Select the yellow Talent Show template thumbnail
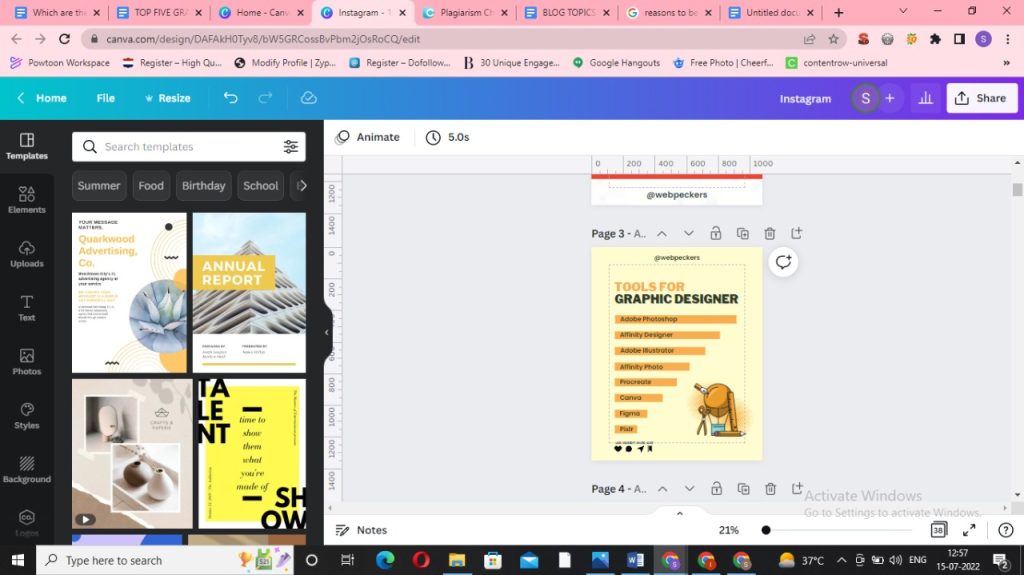 click(251, 454)
